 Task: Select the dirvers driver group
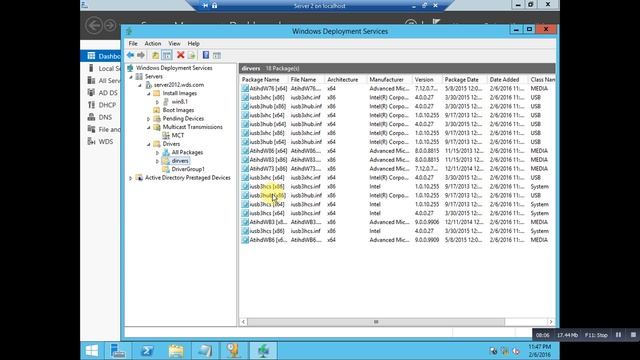180,161
